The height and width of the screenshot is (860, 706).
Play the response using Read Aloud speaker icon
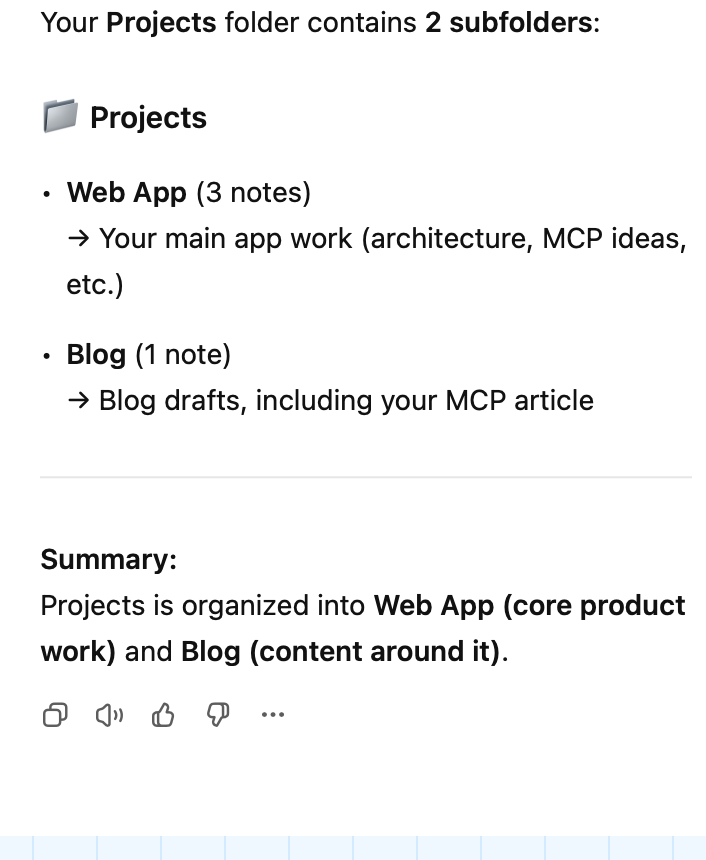[109, 715]
